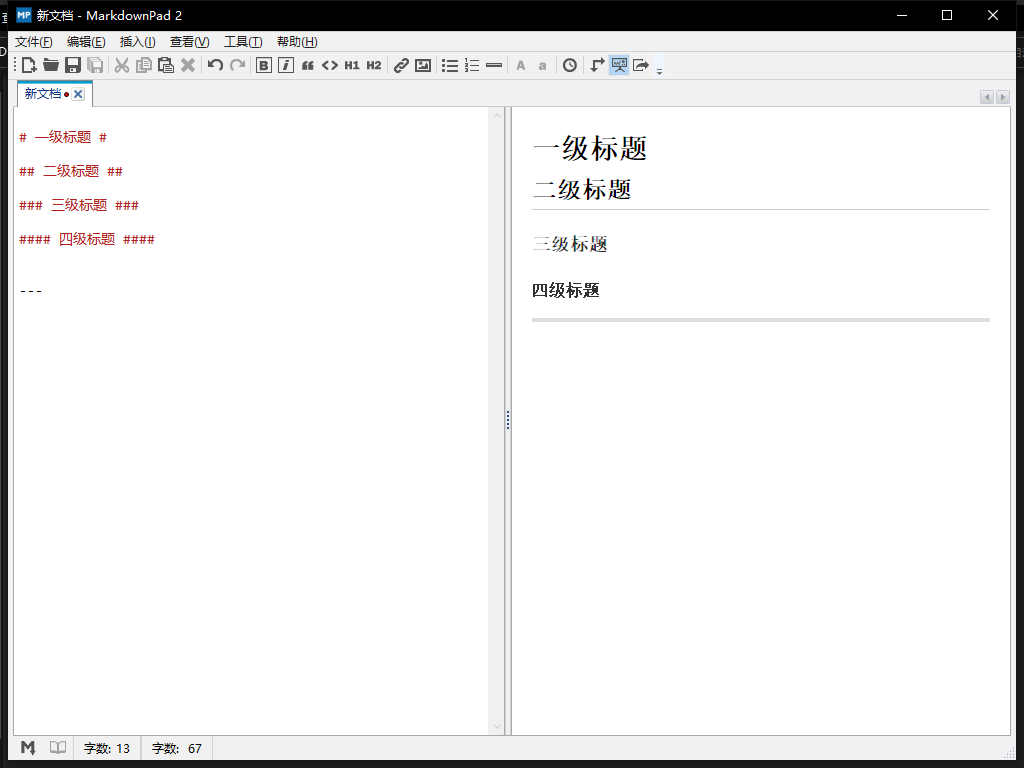Toggle the layout orientation arrow icon
The image size is (1024, 768).
tap(597, 66)
